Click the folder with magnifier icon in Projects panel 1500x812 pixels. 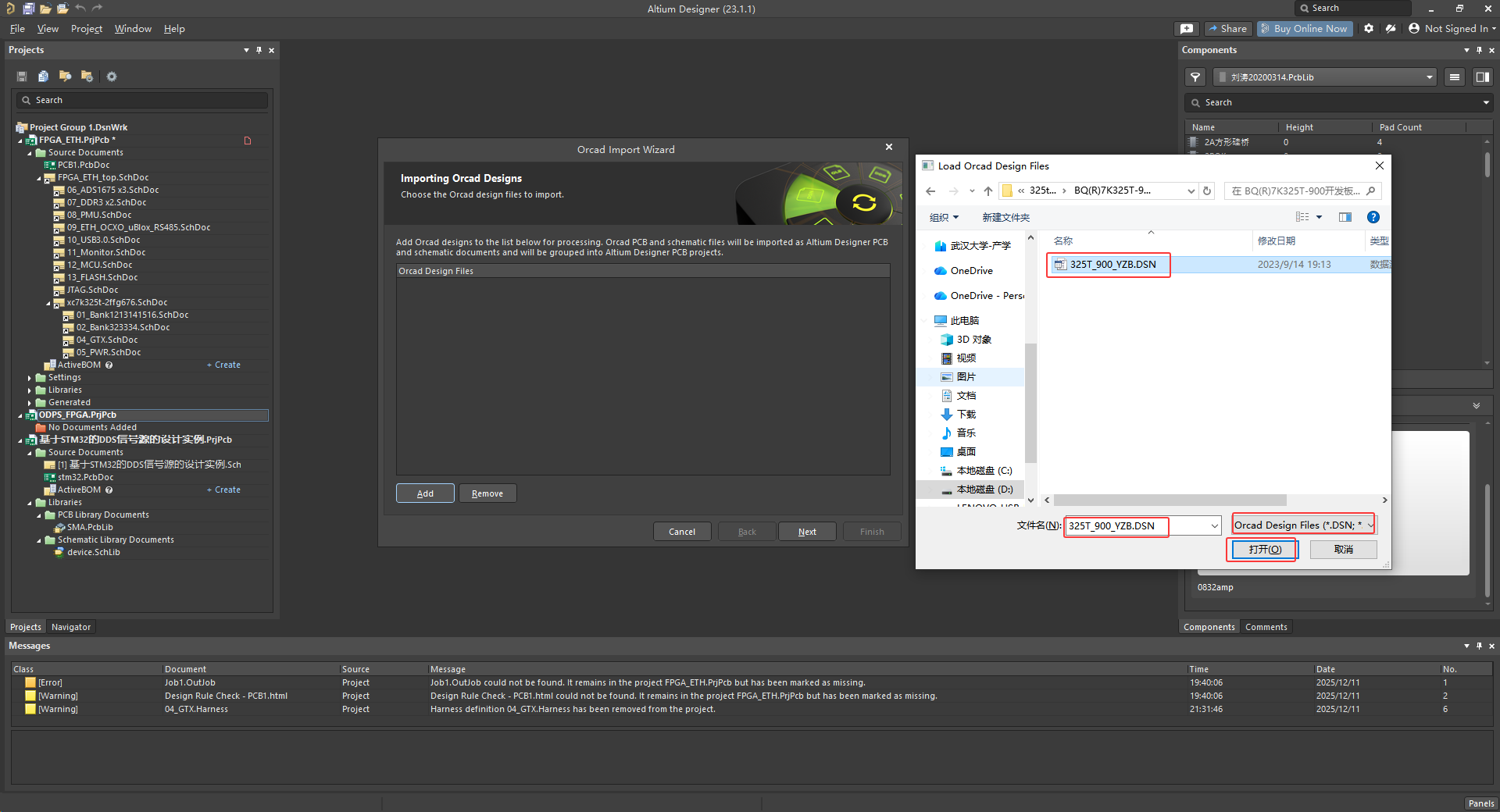click(x=66, y=77)
